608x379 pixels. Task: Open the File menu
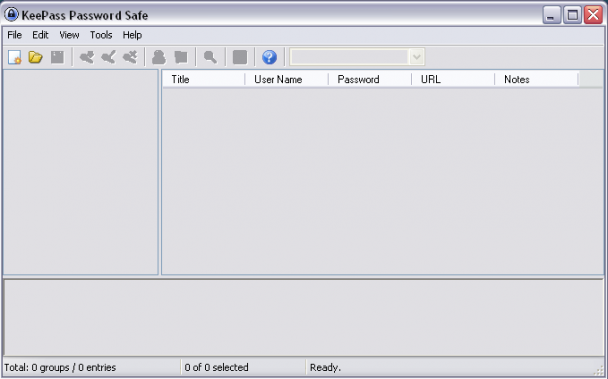tap(14, 35)
